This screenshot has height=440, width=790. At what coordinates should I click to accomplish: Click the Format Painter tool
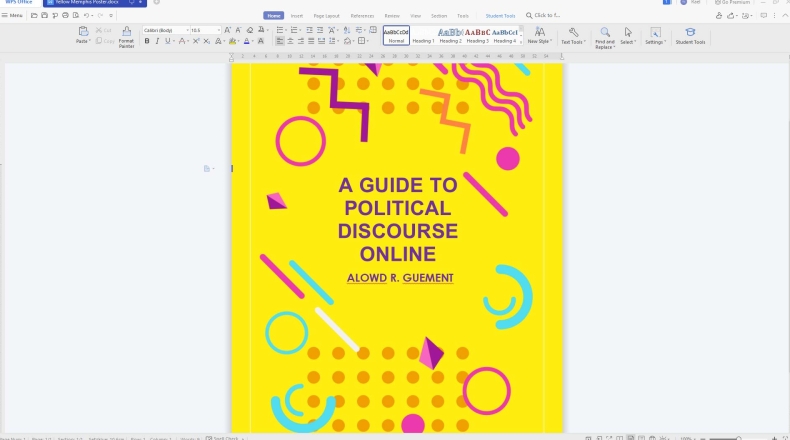[126, 36]
